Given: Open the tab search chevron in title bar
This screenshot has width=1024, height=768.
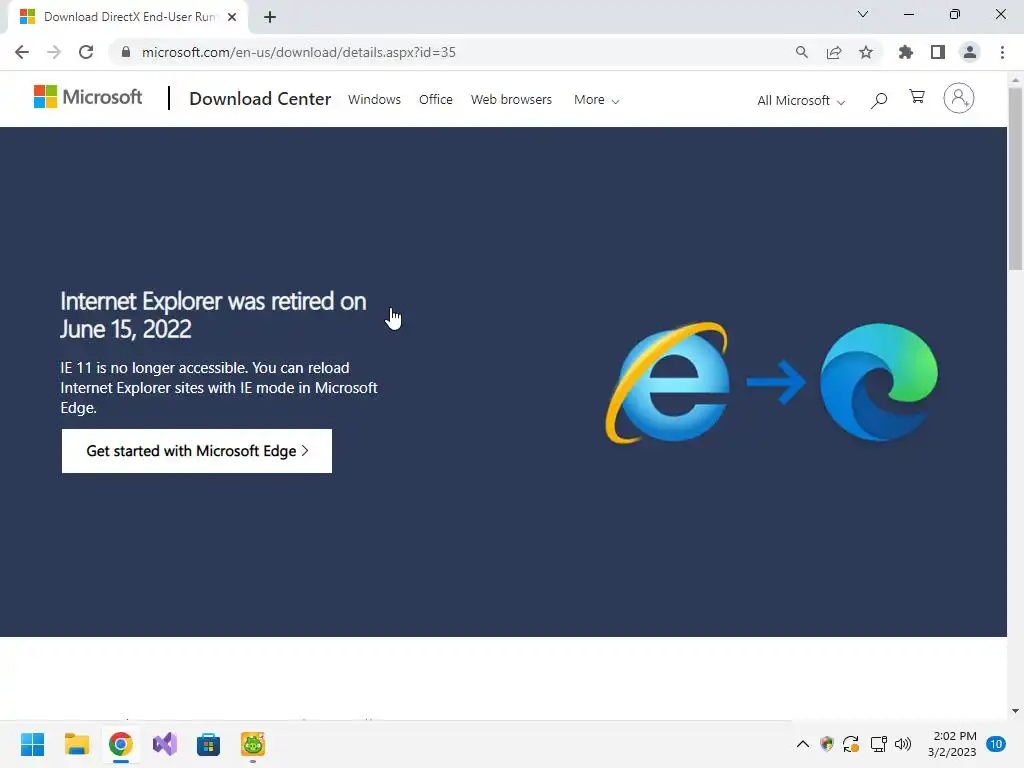Looking at the screenshot, I should [x=863, y=14].
